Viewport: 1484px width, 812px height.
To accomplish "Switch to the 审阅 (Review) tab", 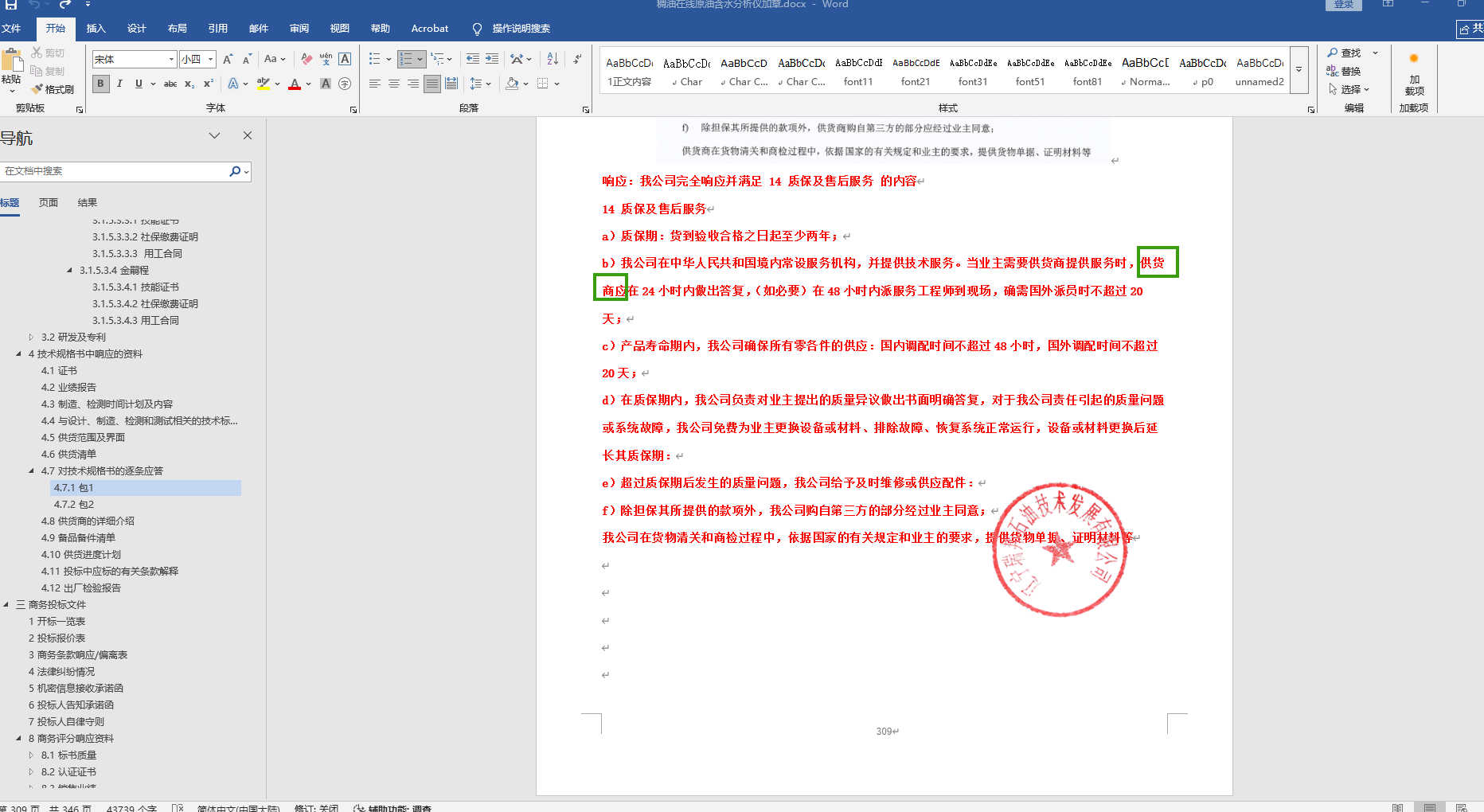I will [x=299, y=29].
